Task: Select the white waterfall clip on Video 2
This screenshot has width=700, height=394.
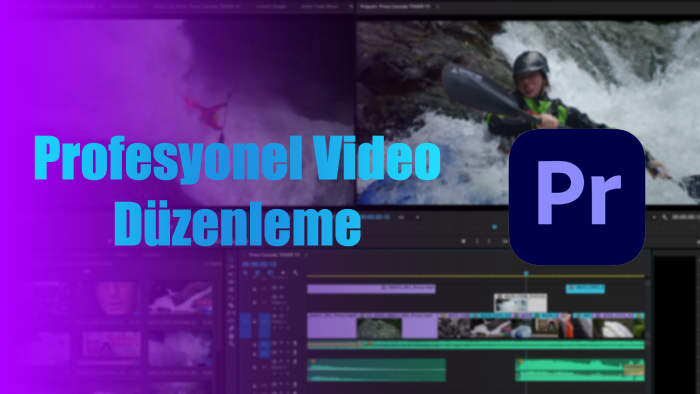Action: point(520,303)
